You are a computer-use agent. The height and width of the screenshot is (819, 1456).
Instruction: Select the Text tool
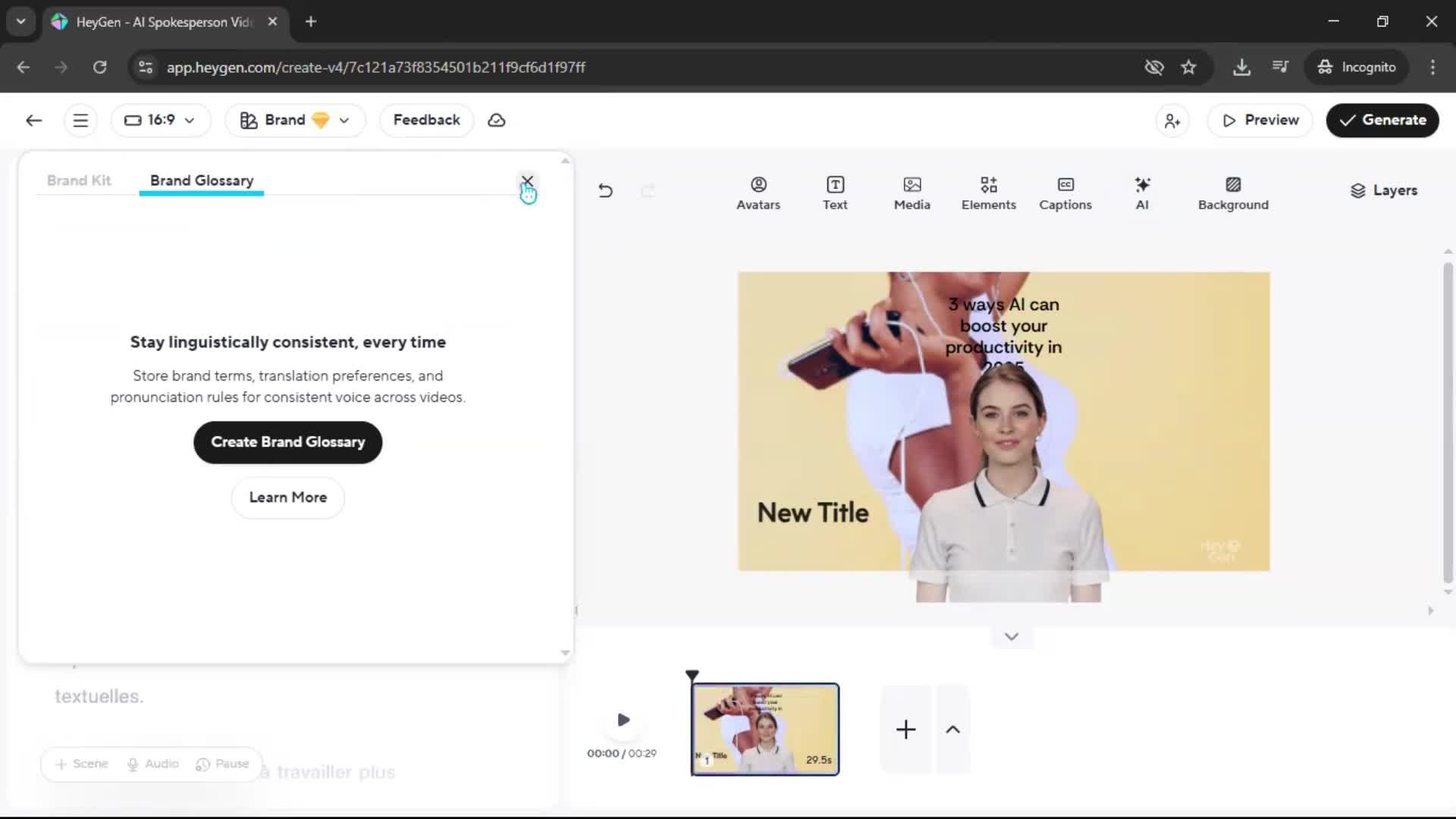coord(835,193)
